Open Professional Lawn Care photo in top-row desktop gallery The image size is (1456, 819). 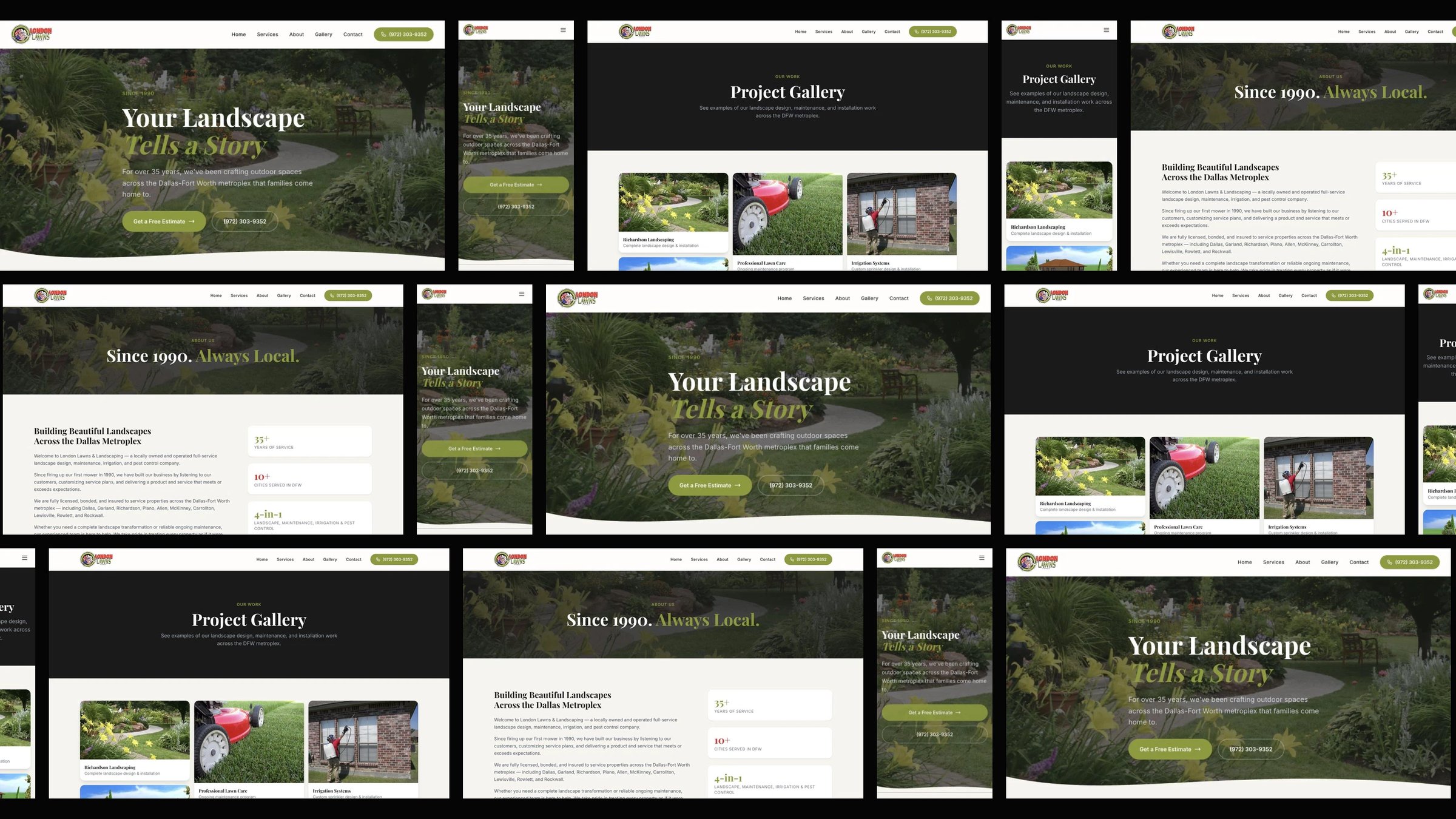[787, 214]
